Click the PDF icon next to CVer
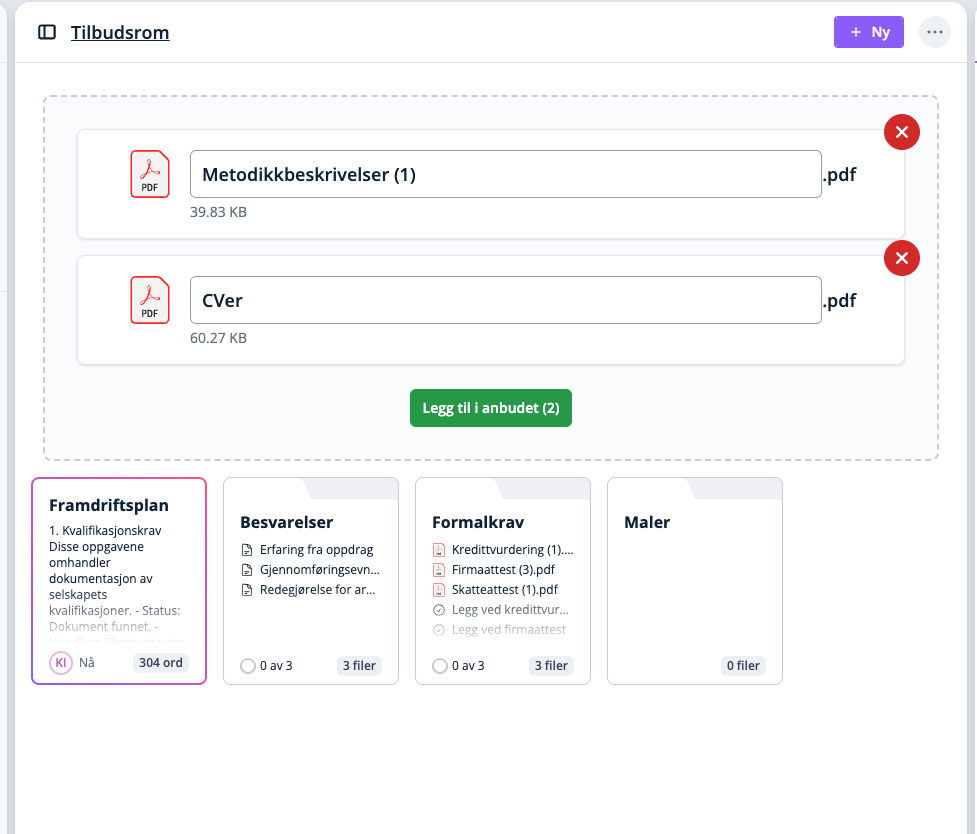Image resolution: width=977 pixels, height=834 pixels. tap(149, 300)
